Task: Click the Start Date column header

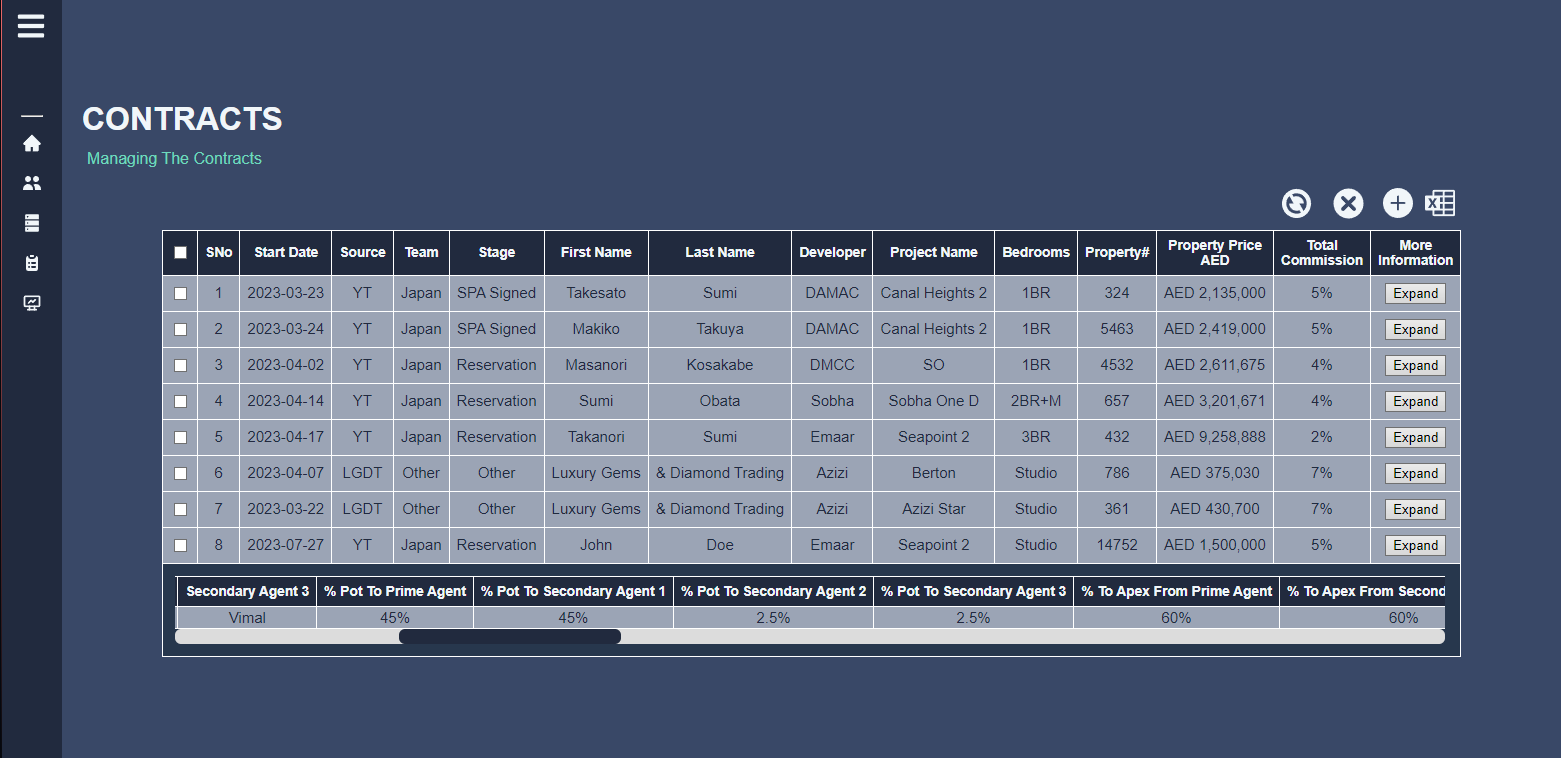Action: 285,253
